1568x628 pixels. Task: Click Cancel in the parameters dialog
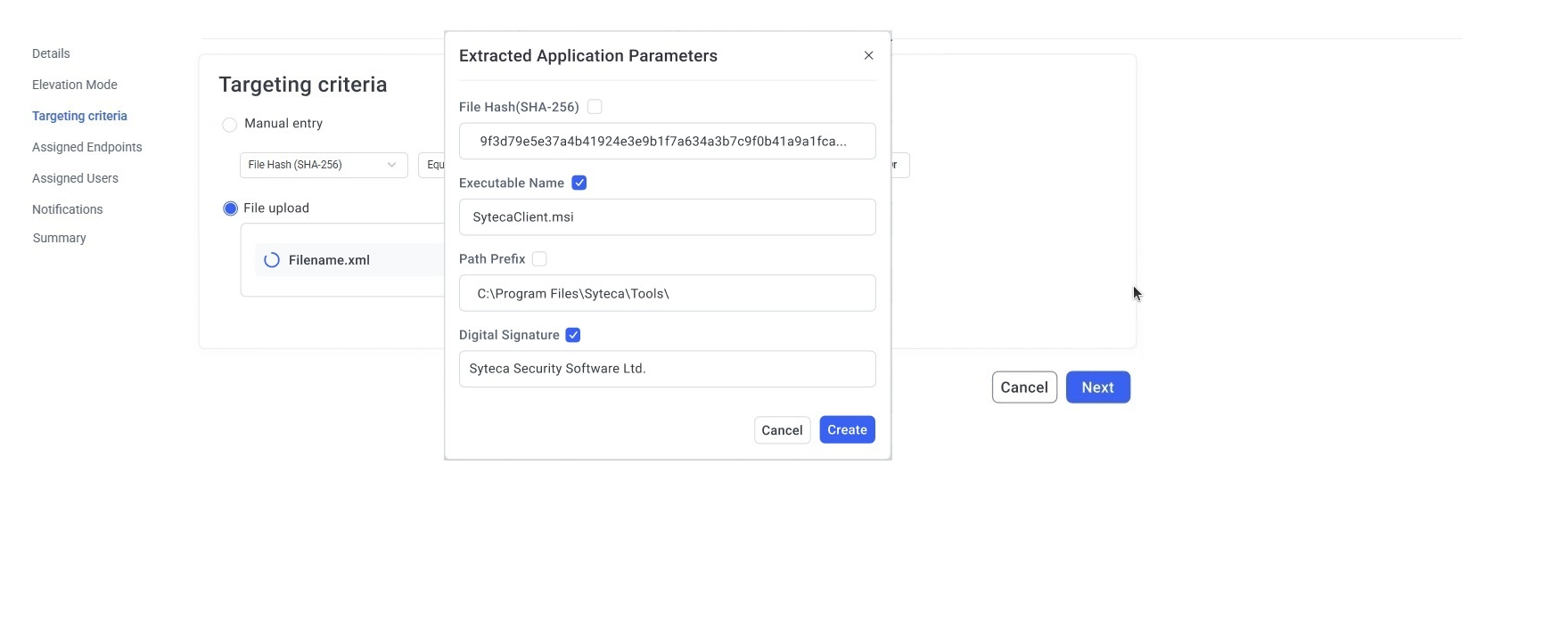(x=782, y=430)
